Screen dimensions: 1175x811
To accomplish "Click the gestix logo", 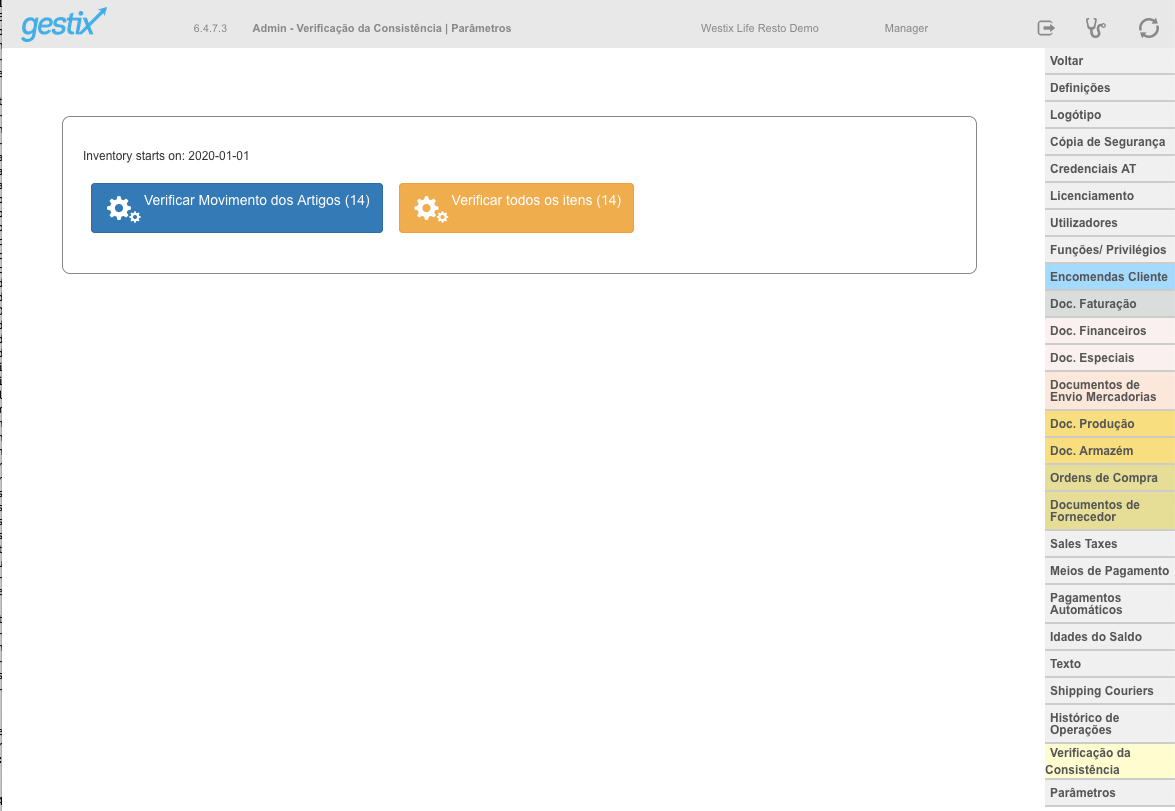I will (x=64, y=24).
